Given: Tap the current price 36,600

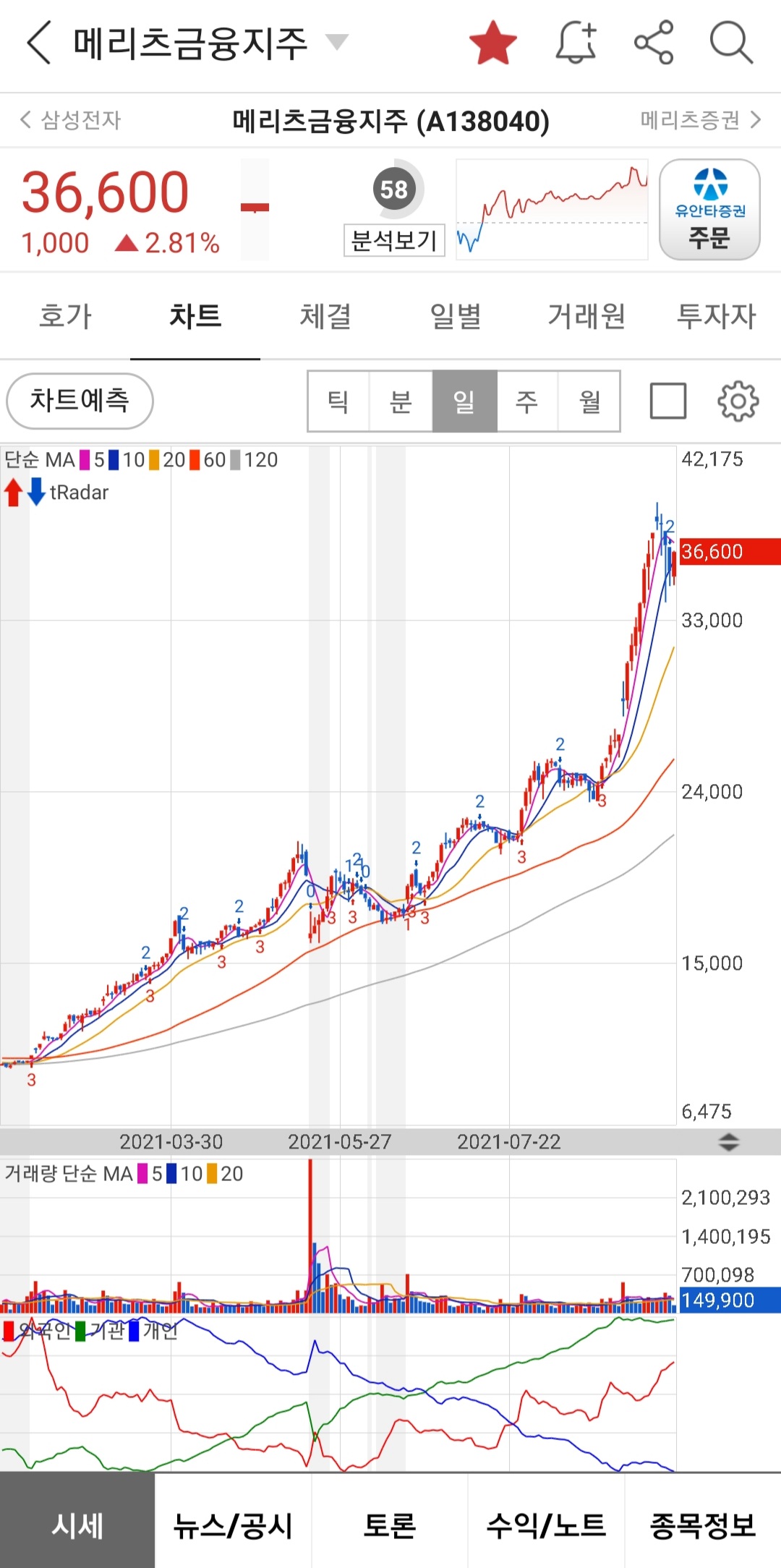Looking at the screenshot, I should tap(106, 192).
